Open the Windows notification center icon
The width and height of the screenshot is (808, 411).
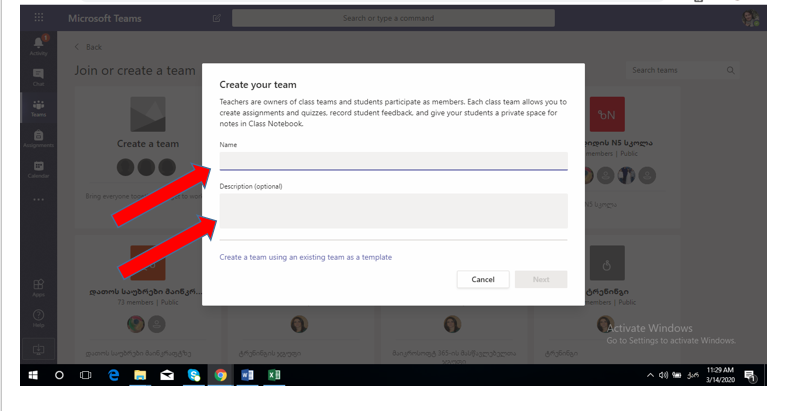pos(750,376)
